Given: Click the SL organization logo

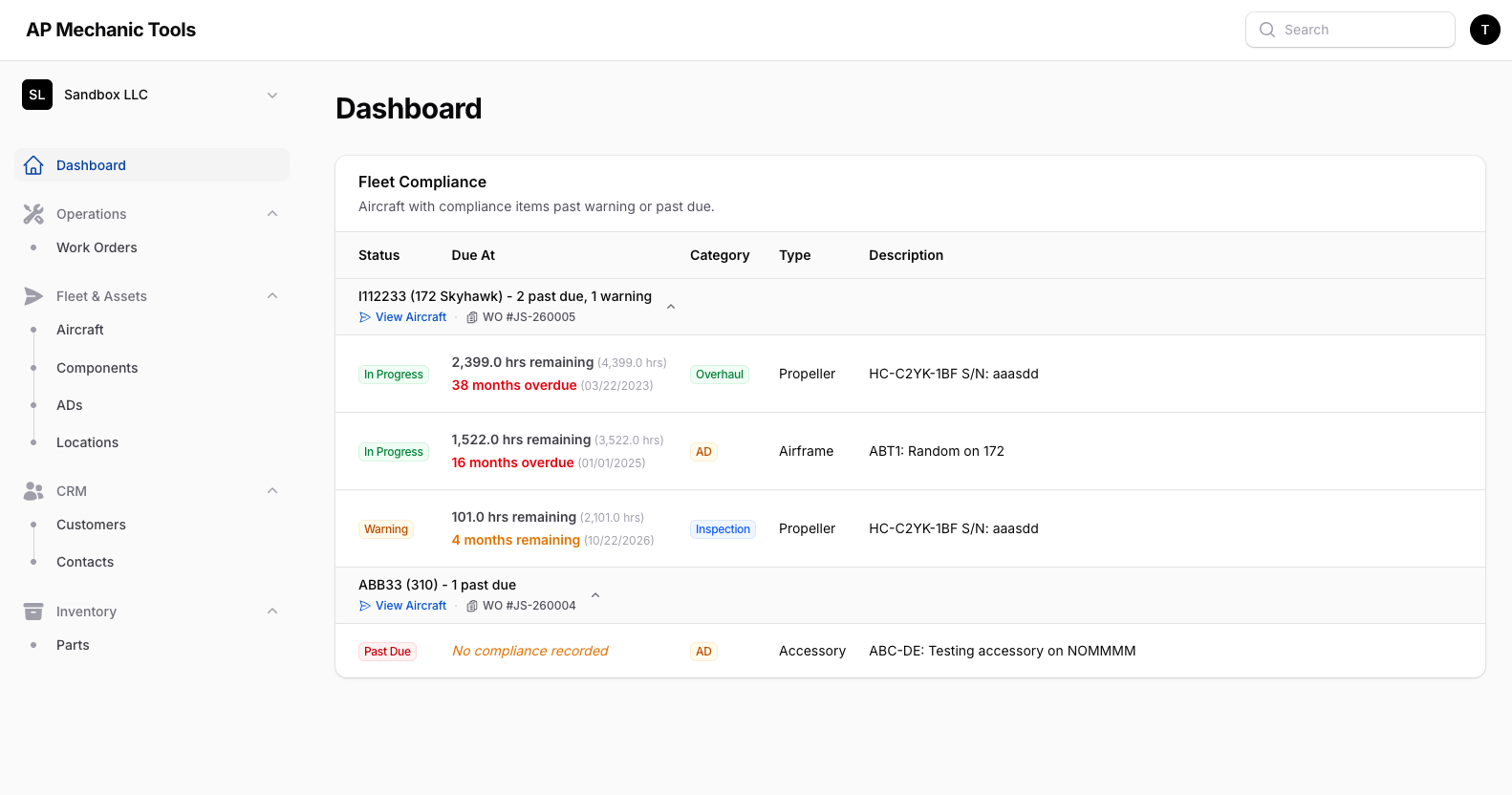Looking at the screenshot, I should [x=37, y=95].
